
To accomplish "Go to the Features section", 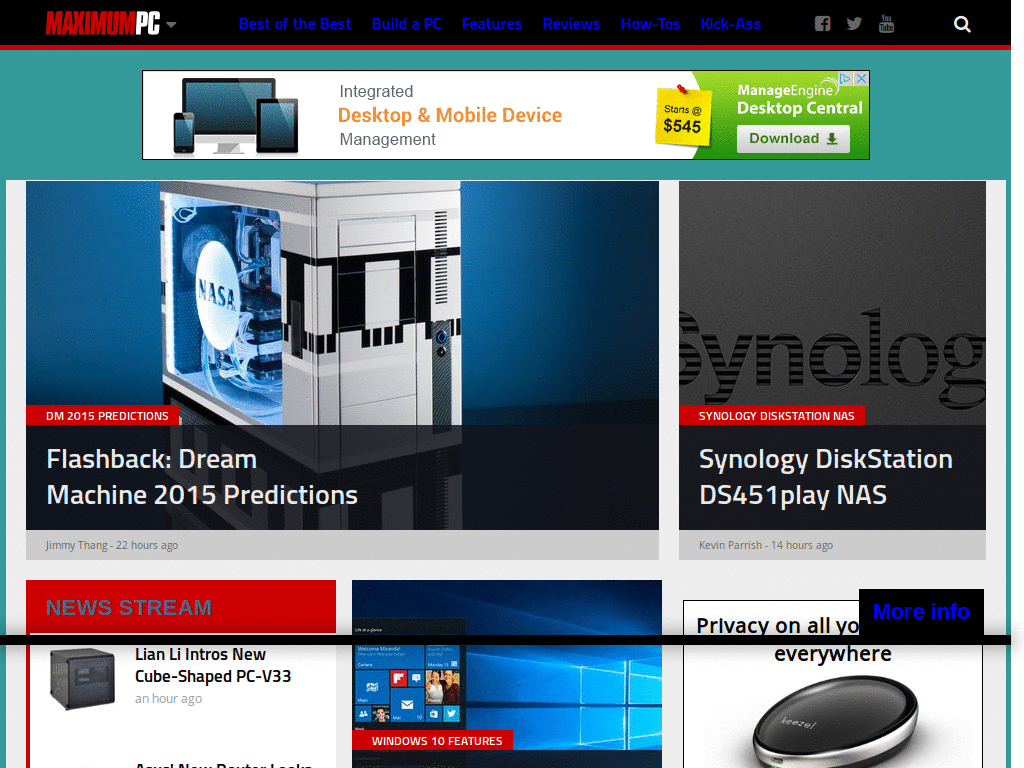I will [492, 24].
